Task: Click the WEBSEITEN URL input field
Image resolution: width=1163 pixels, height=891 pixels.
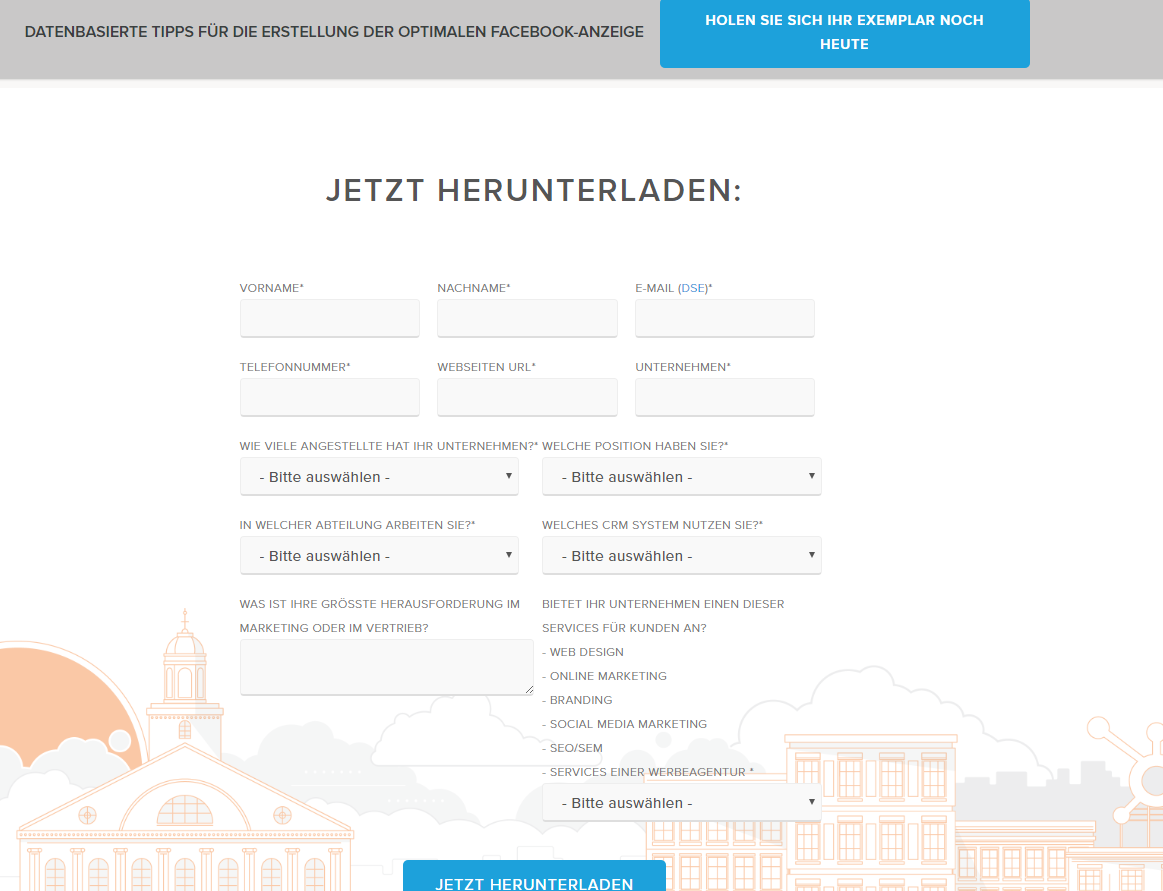Action: [527, 397]
